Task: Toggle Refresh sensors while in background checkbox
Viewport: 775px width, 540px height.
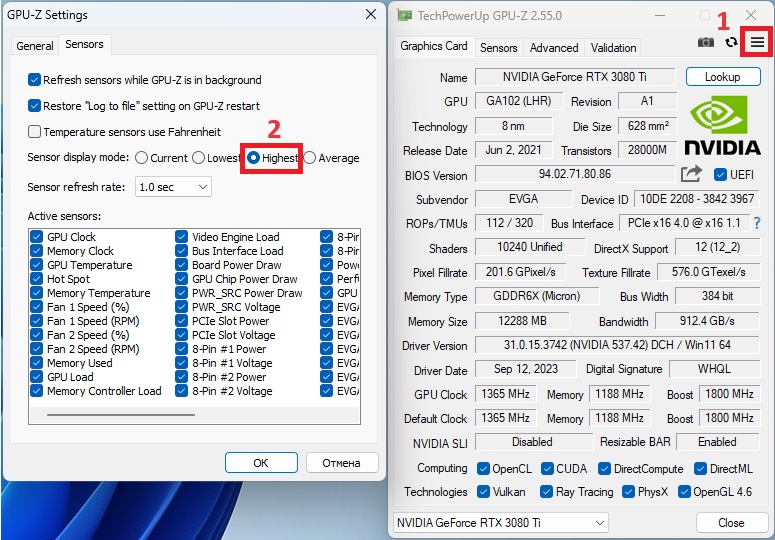Action: click(34, 80)
